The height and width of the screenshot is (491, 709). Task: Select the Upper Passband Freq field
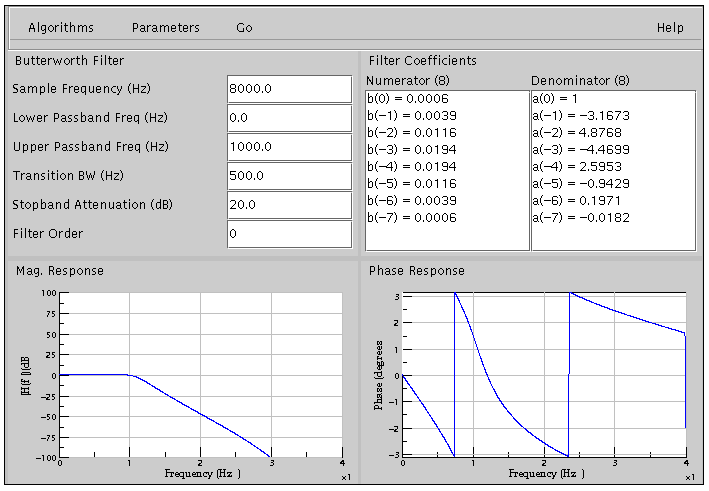click(289, 147)
